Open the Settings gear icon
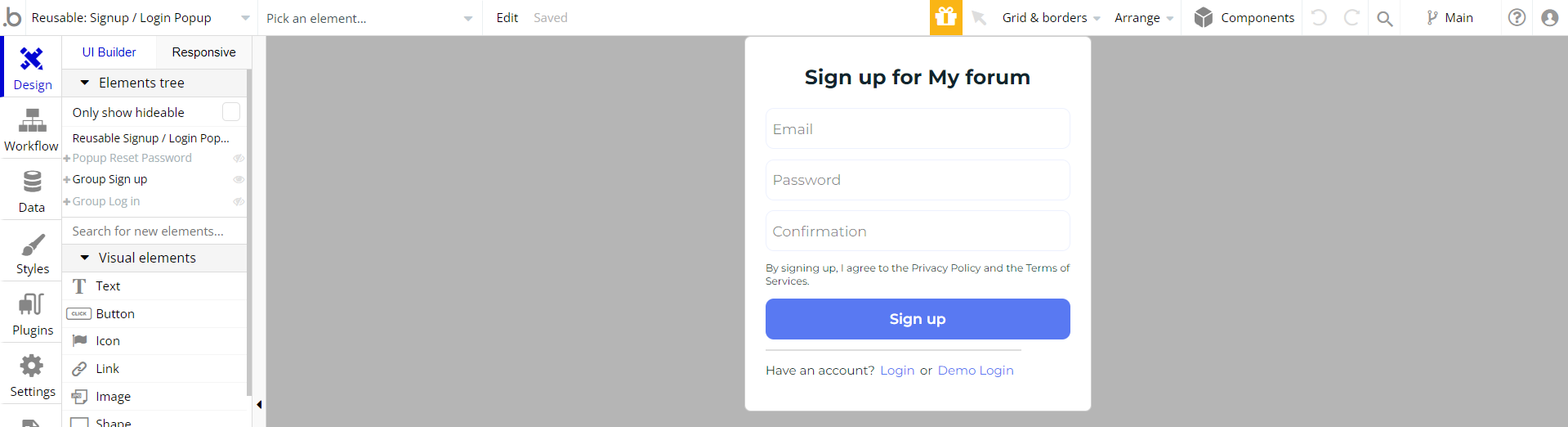The height and width of the screenshot is (427, 1568). click(32, 366)
